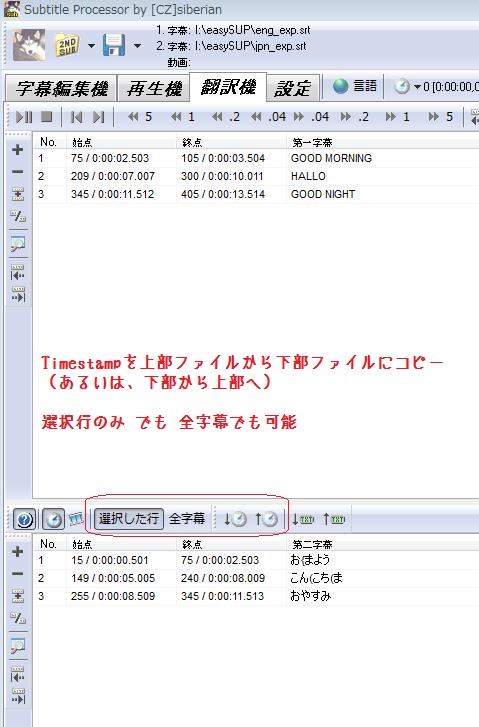Switch to the 再生機 tab
Image resolution: width=479 pixels, height=727 pixels.
[154, 88]
